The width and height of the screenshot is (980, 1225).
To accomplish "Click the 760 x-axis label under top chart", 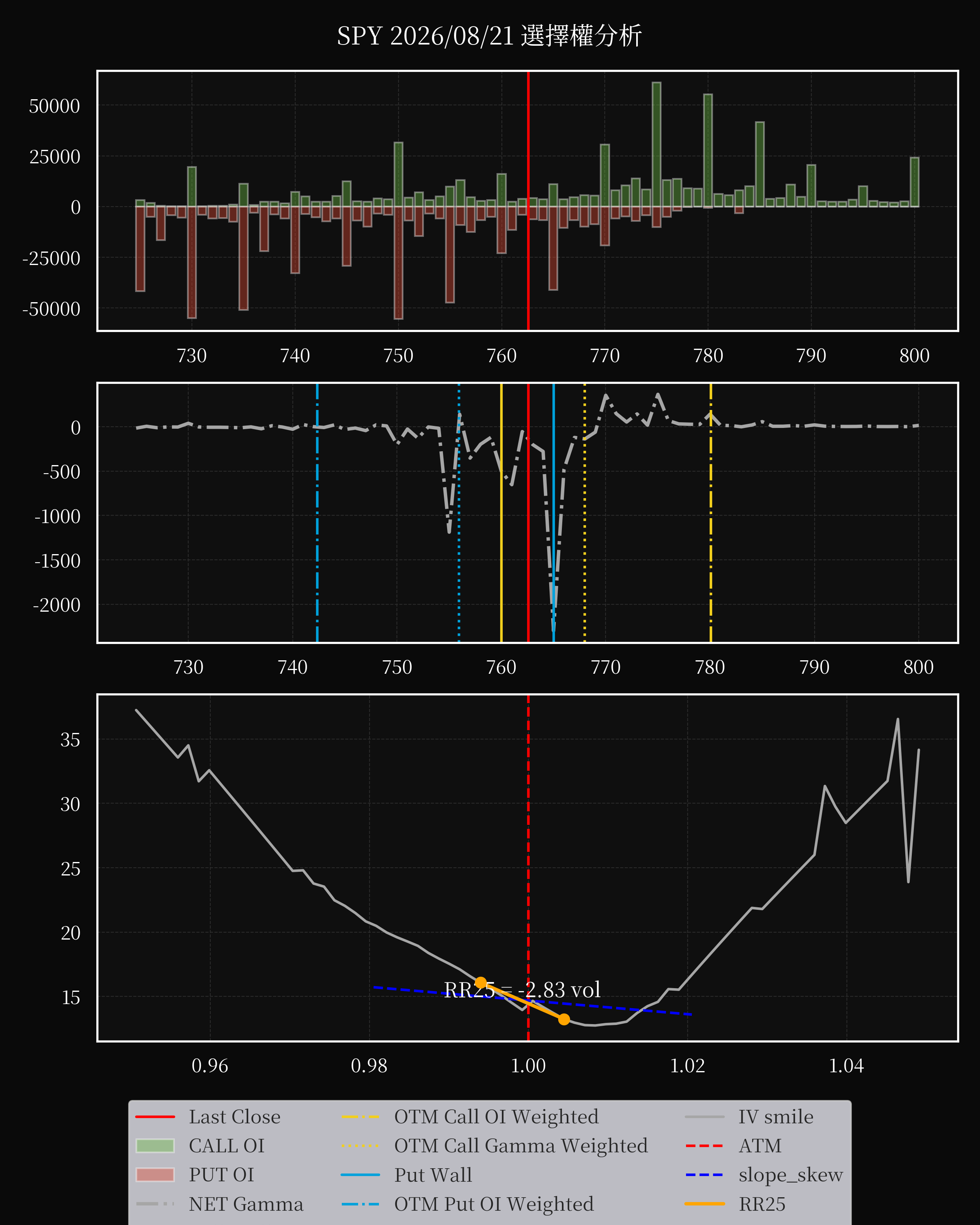I will 502,356.
